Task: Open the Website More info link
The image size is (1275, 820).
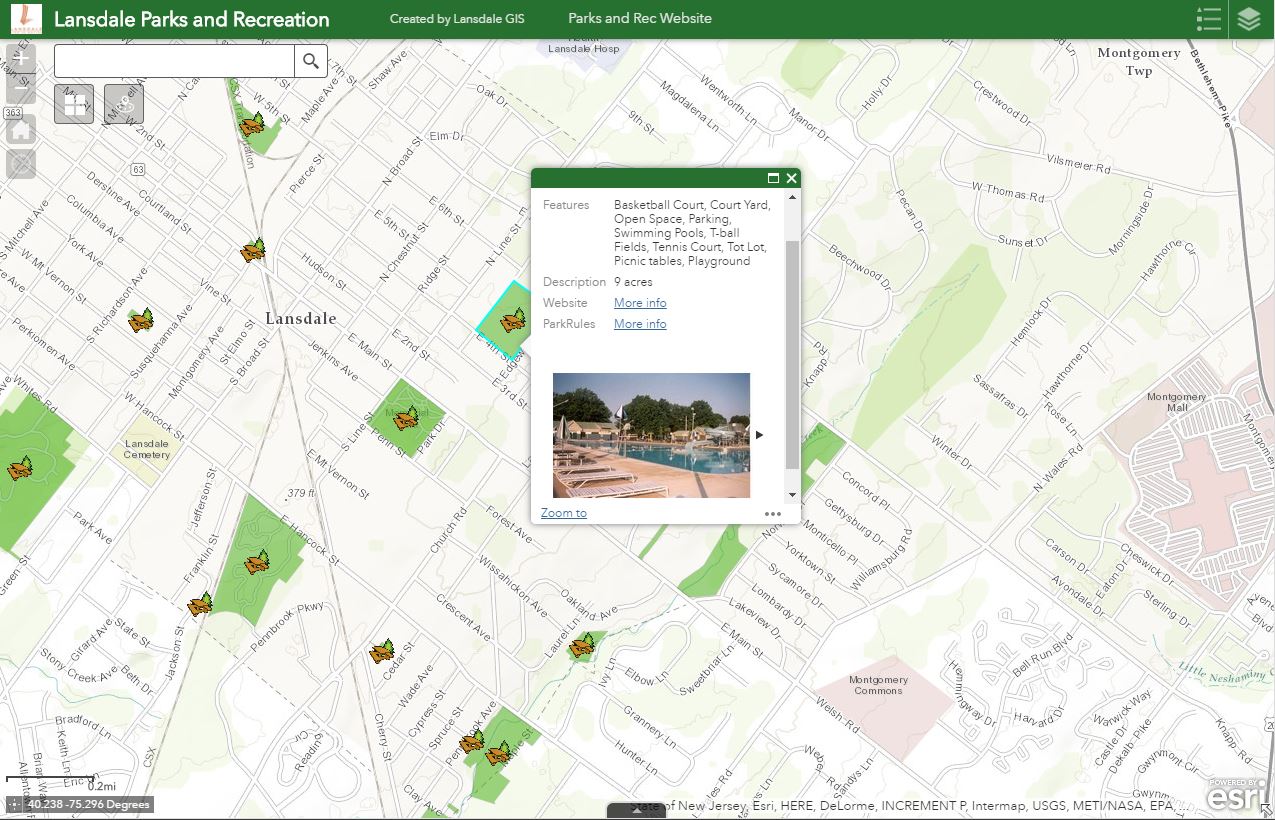Action: click(639, 302)
